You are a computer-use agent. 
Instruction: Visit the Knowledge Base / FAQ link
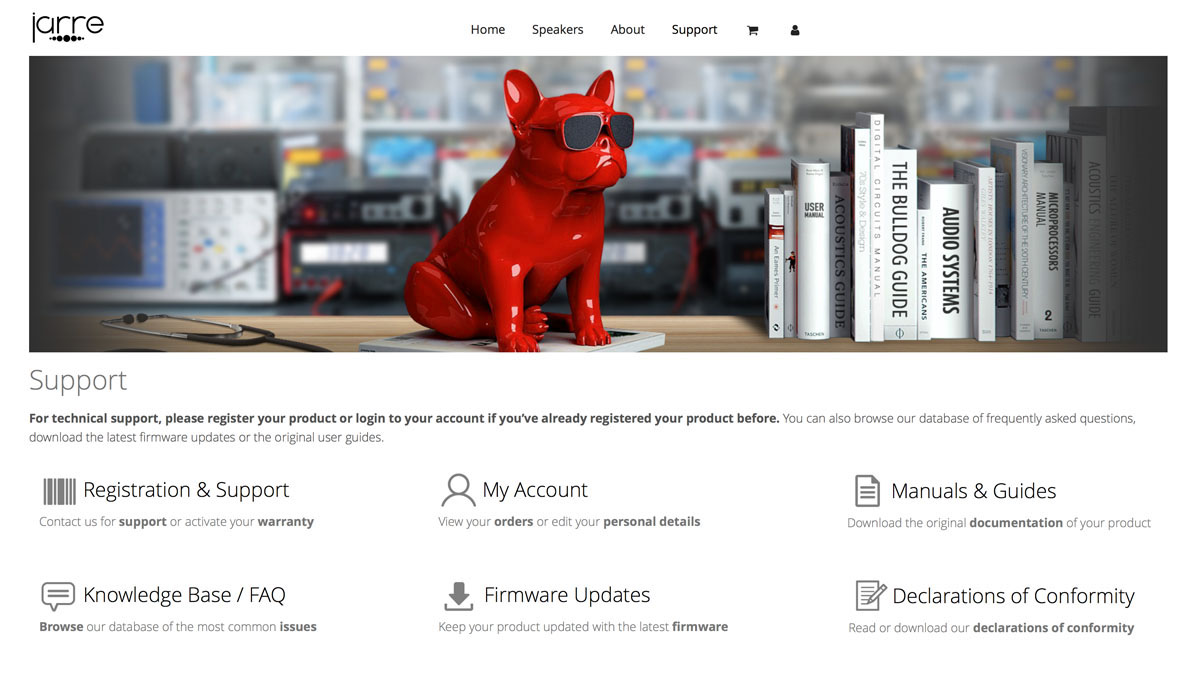click(184, 595)
